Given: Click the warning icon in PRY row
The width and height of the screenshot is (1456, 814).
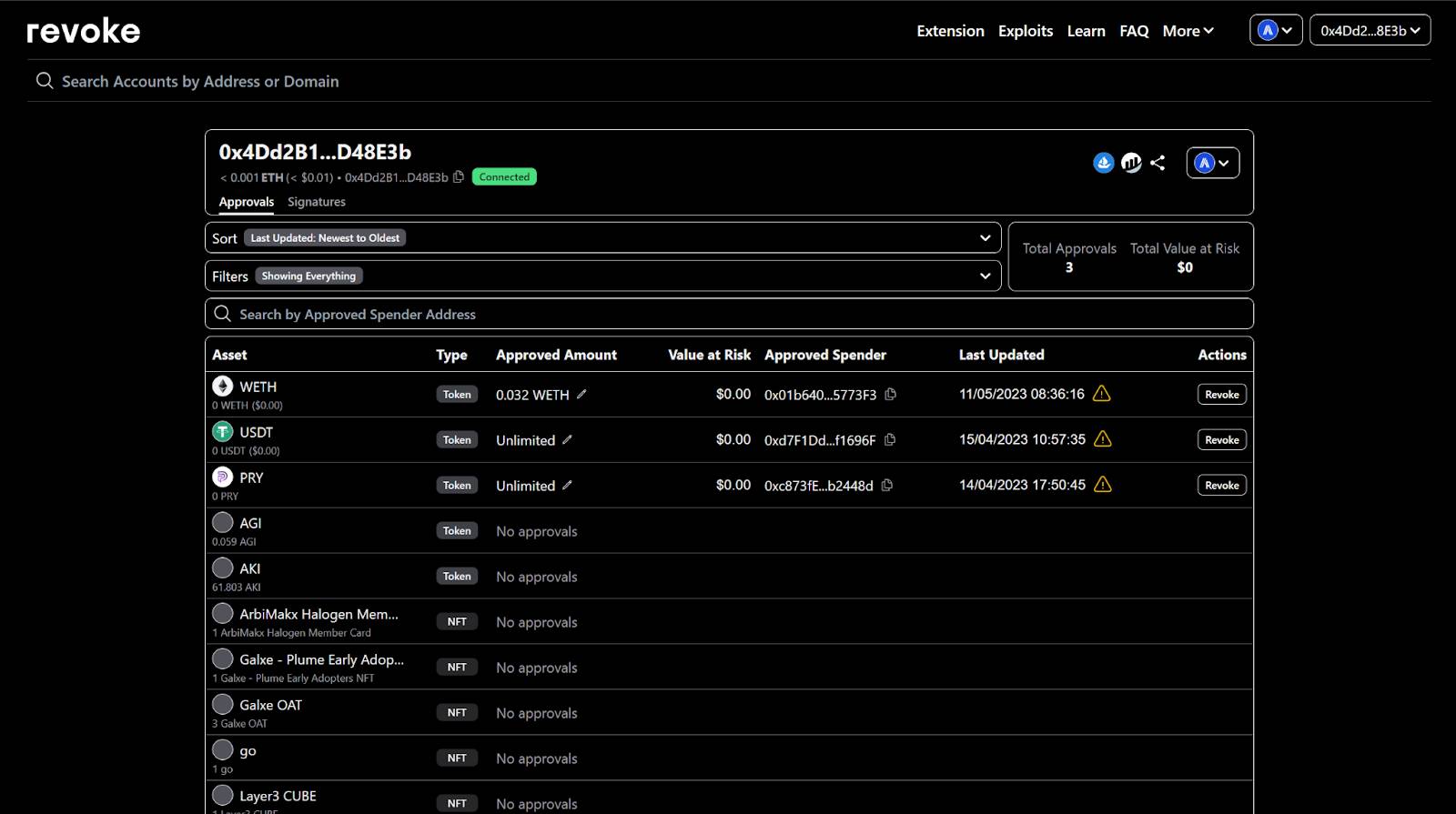Looking at the screenshot, I should [1102, 485].
